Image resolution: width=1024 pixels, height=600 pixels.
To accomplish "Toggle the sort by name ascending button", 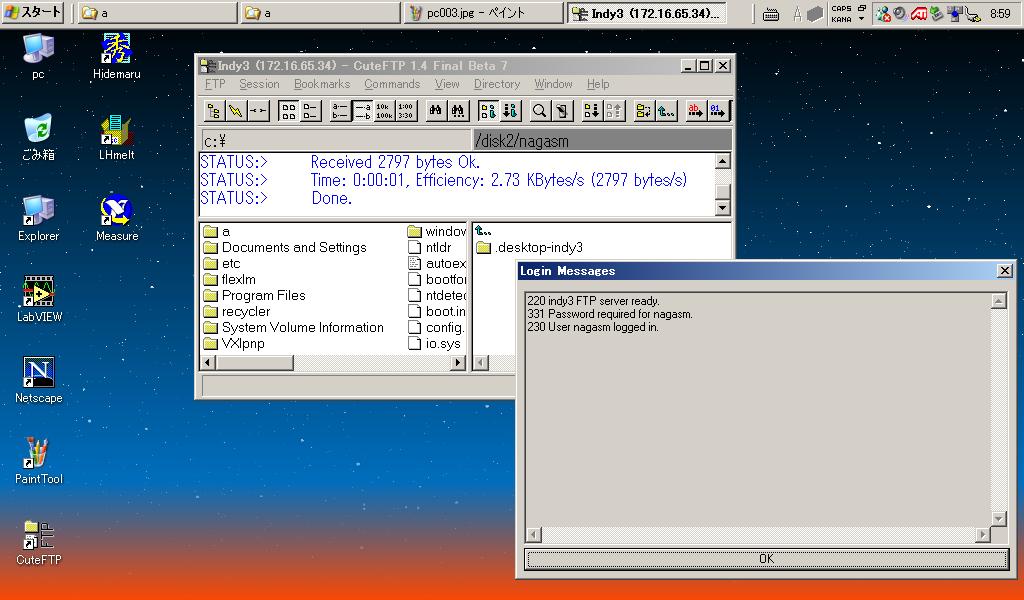I will (340, 111).
